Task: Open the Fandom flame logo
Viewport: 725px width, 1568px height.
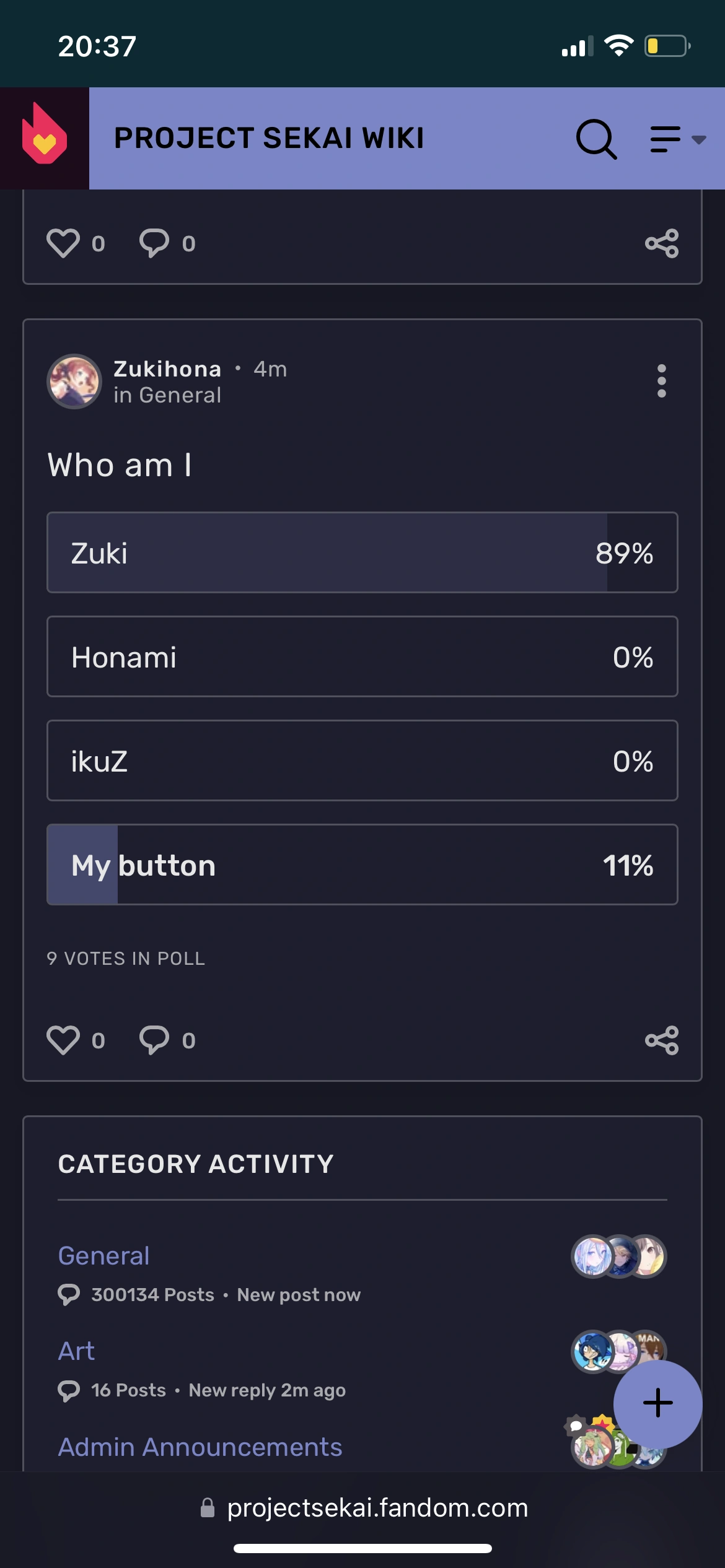Action: coord(43,137)
